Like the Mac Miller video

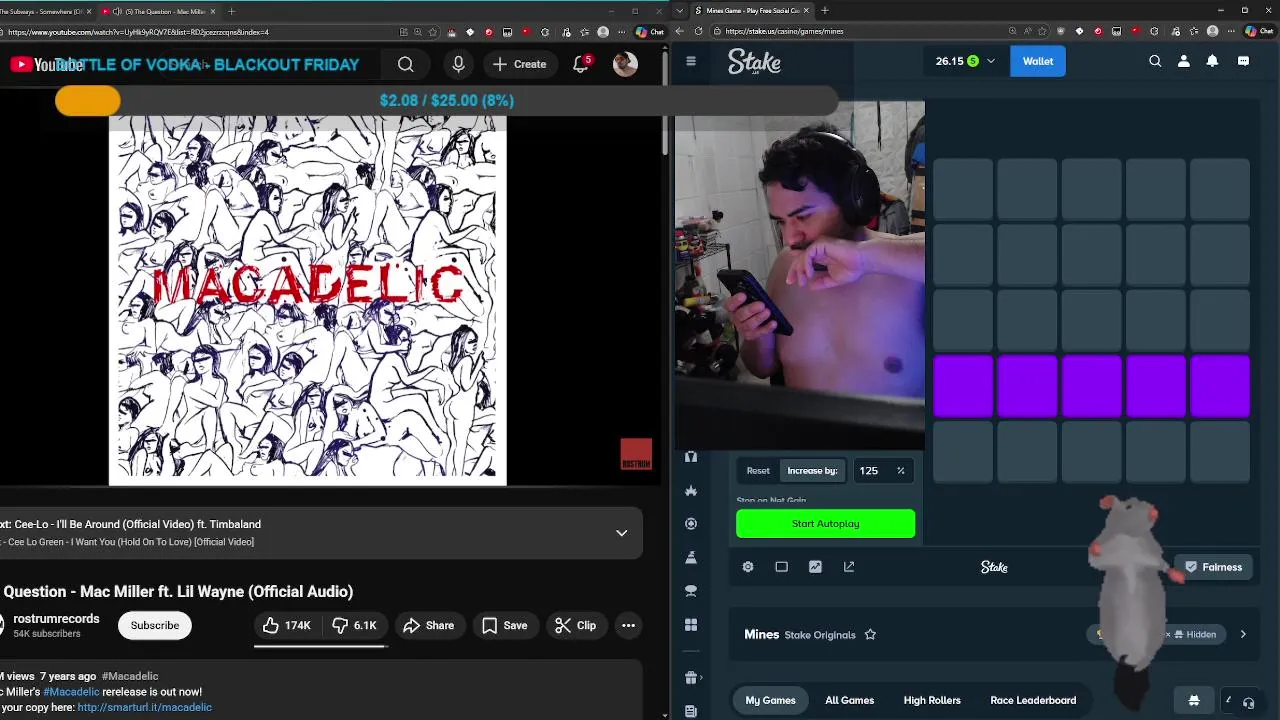coord(288,625)
